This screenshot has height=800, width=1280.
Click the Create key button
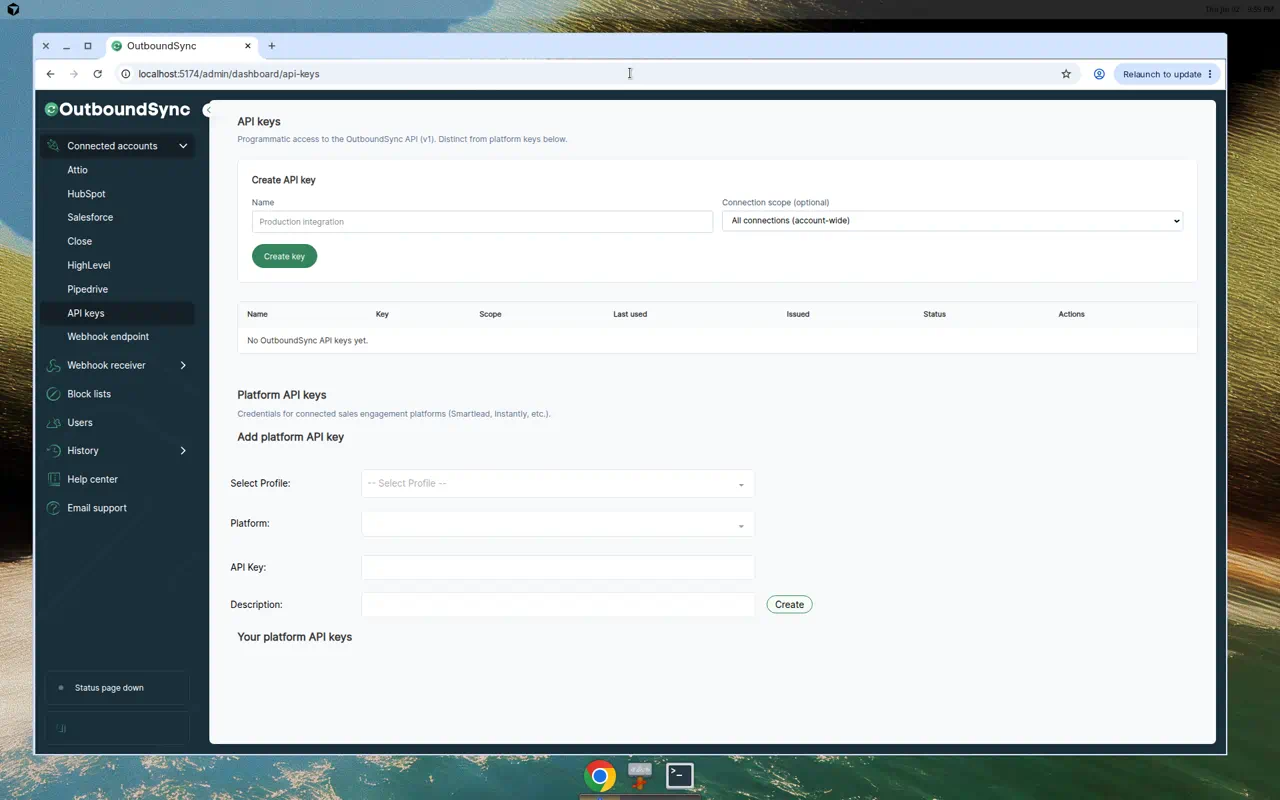tap(284, 257)
